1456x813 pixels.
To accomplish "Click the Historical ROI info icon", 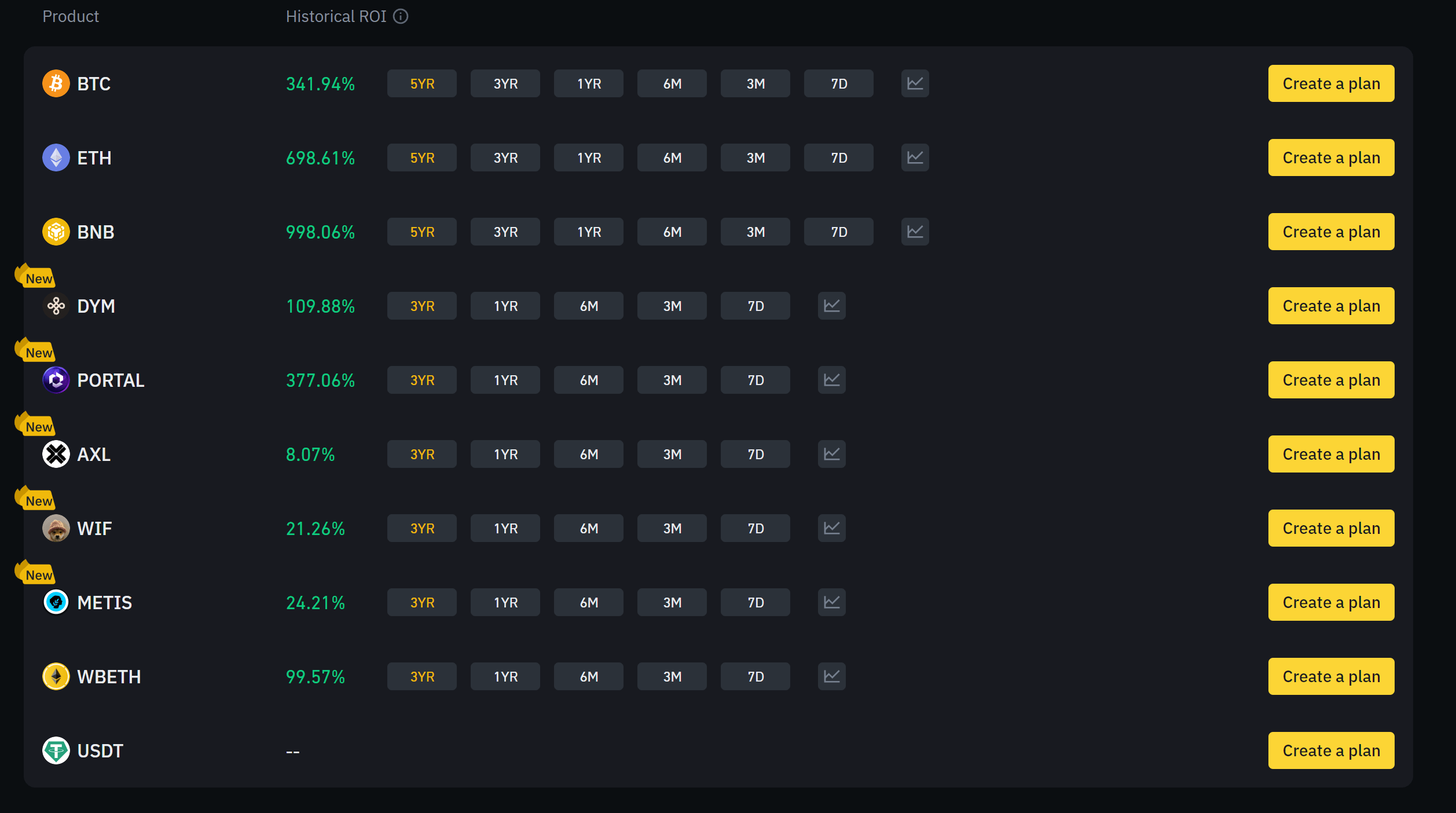I will 401,16.
